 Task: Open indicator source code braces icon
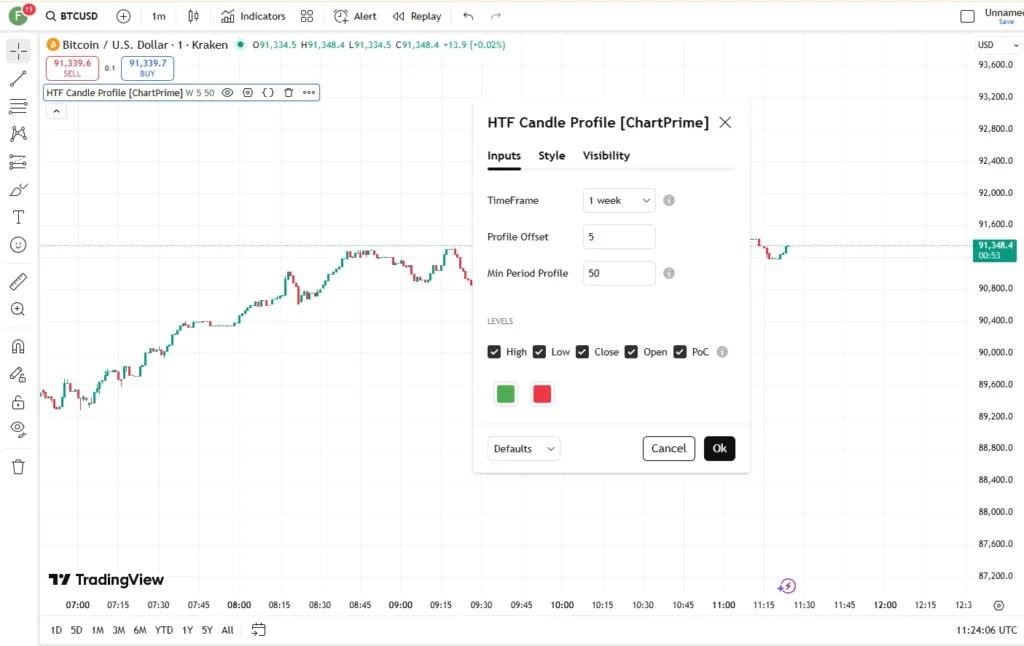pos(268,93)
